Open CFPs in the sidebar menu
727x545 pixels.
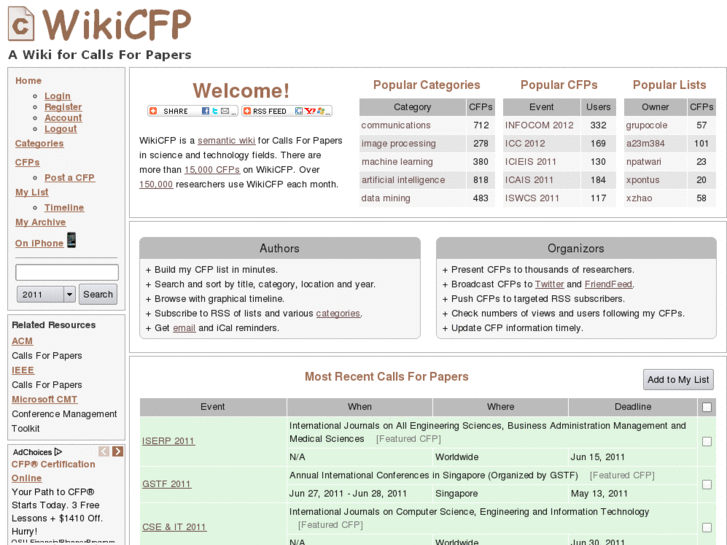(27, 162)
